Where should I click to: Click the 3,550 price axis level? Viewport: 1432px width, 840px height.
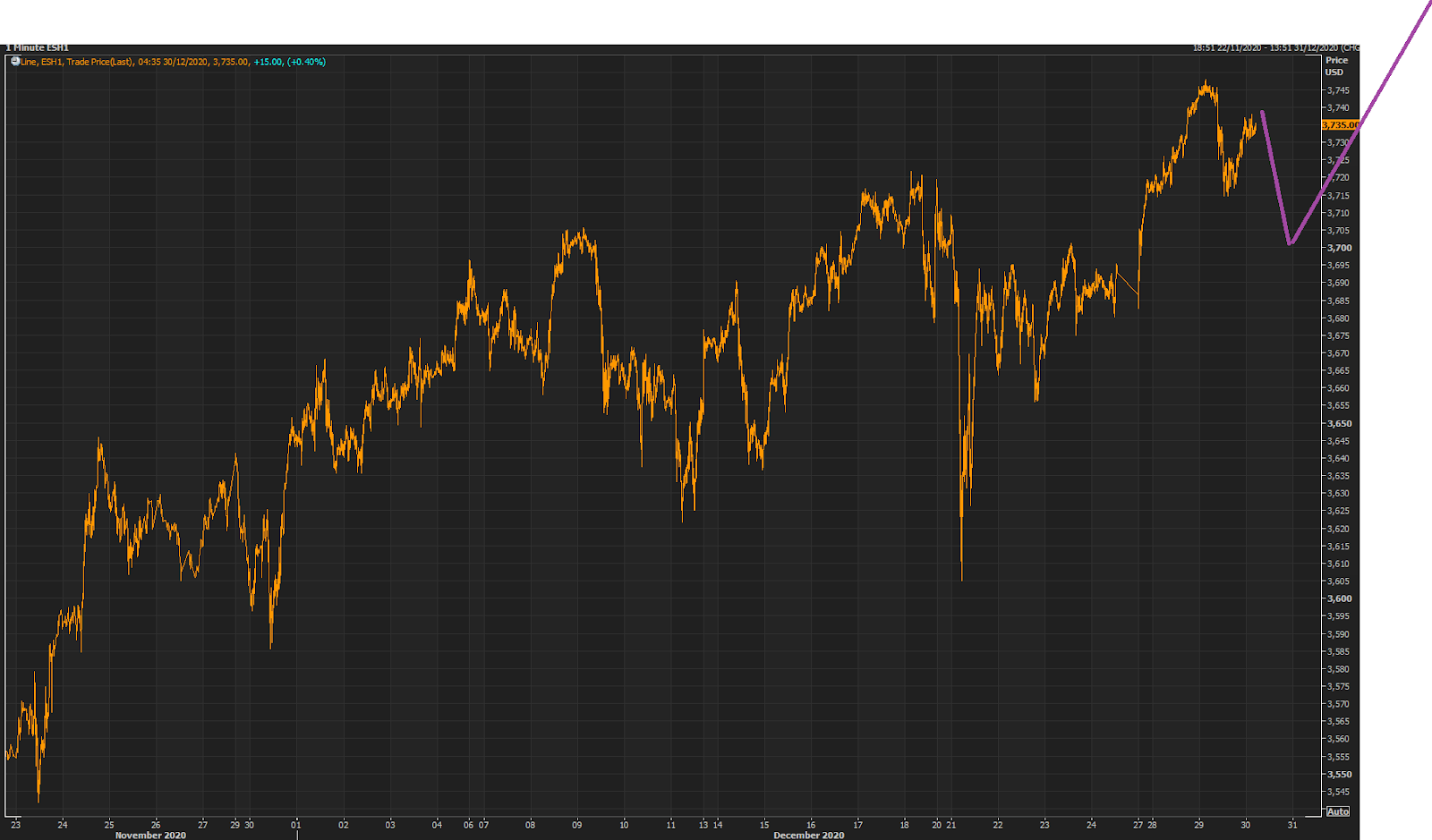click(1339, 774)
